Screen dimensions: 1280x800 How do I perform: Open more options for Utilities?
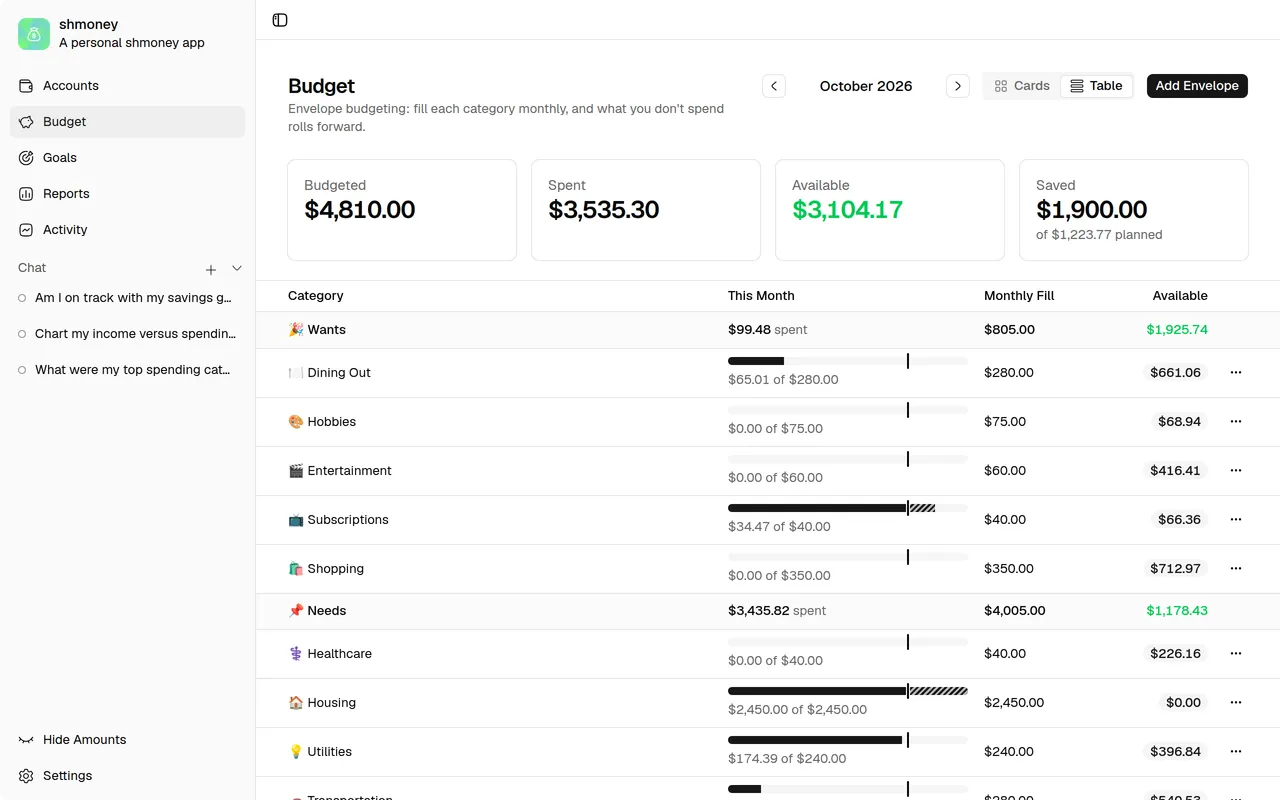[x=1236, y=752]
